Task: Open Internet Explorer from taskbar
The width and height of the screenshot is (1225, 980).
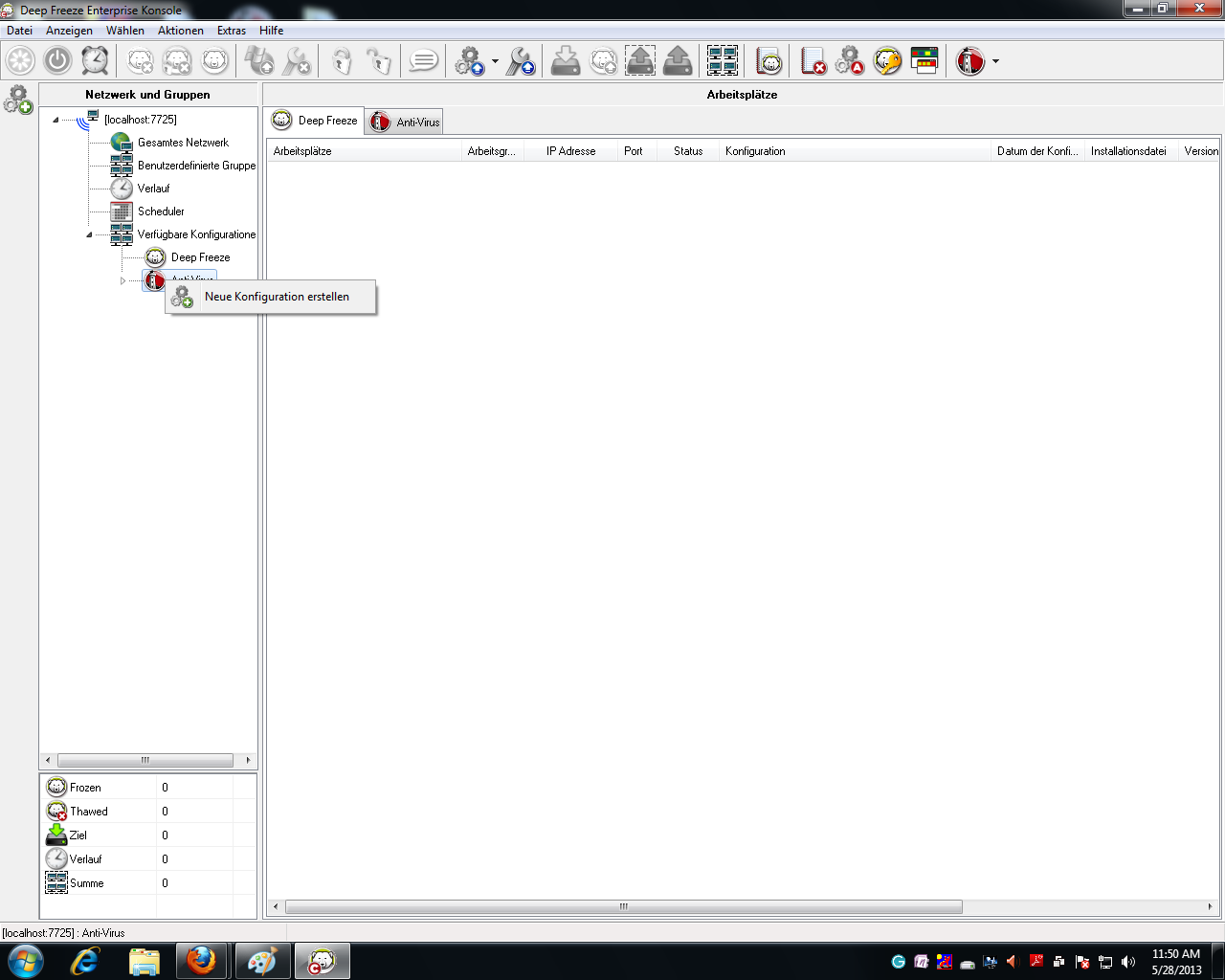Action: [x=85, y=961]
